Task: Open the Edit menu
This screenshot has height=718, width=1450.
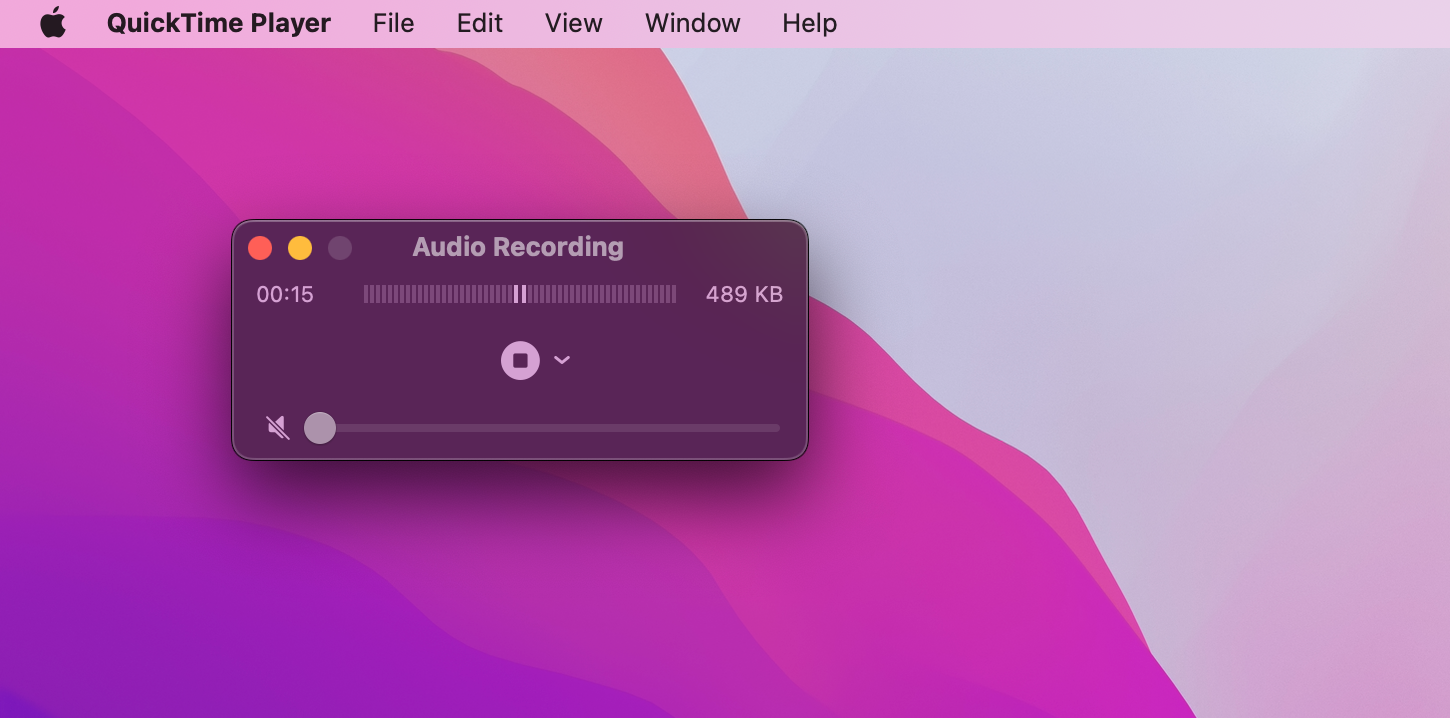Action: [479, 22]
